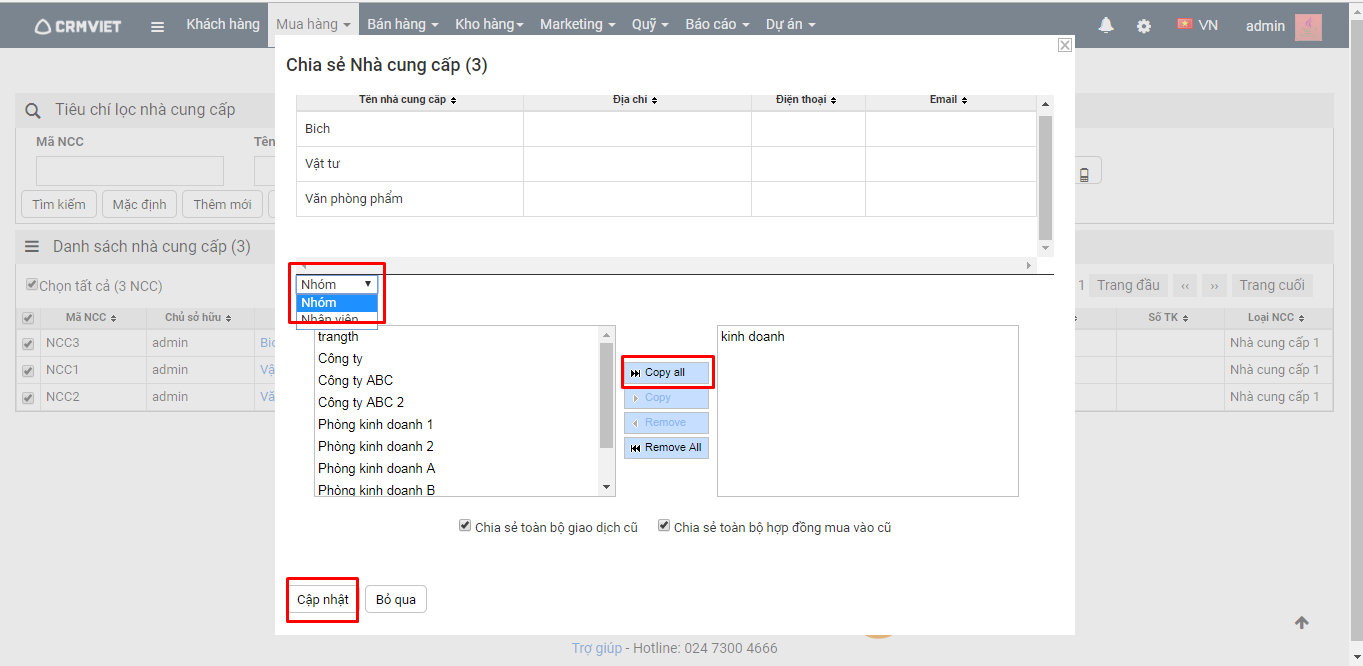Viewport: 1363px width, 666px height.
Task: Open the settings gear icon
Action: point(1144,26)
